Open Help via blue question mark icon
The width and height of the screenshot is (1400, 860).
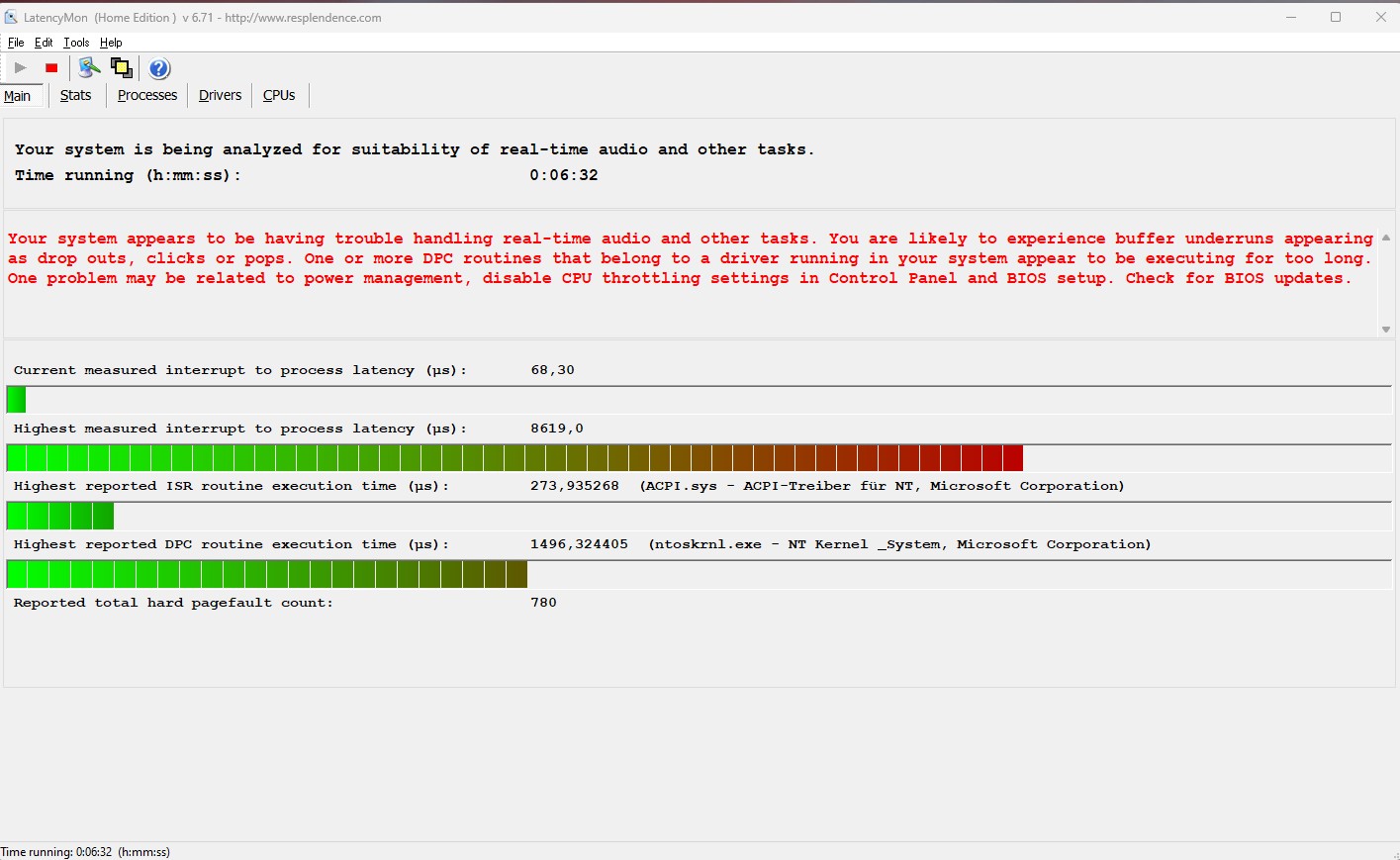(x=159, y=68)
